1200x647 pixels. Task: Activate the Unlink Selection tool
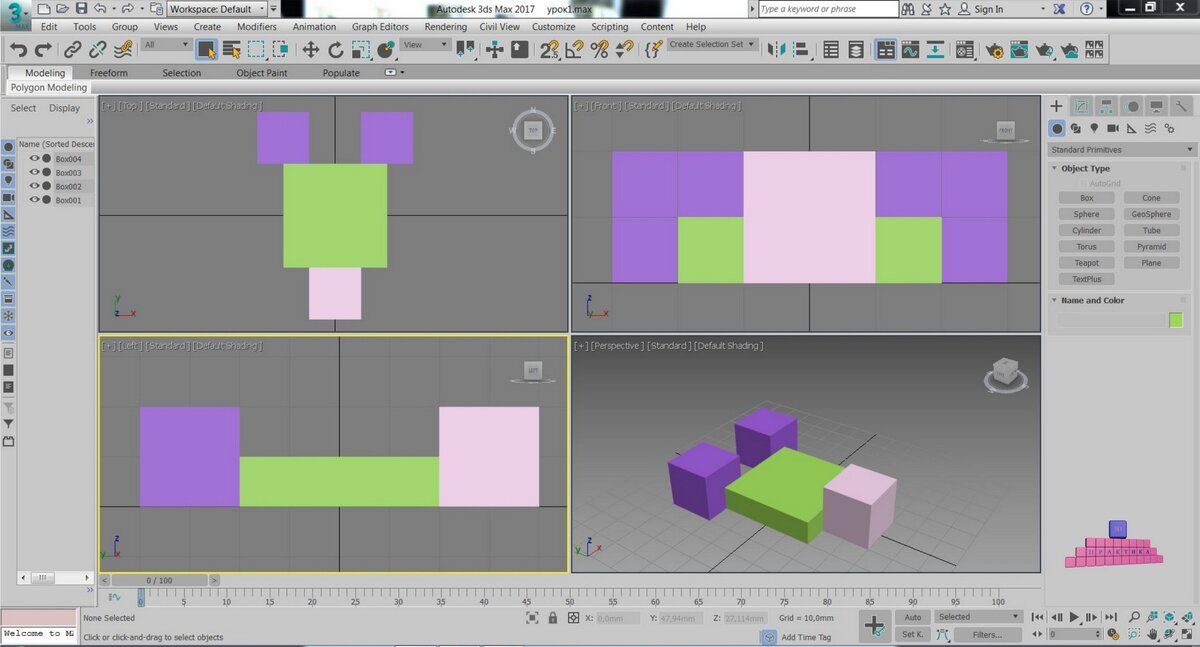point(98,49)
